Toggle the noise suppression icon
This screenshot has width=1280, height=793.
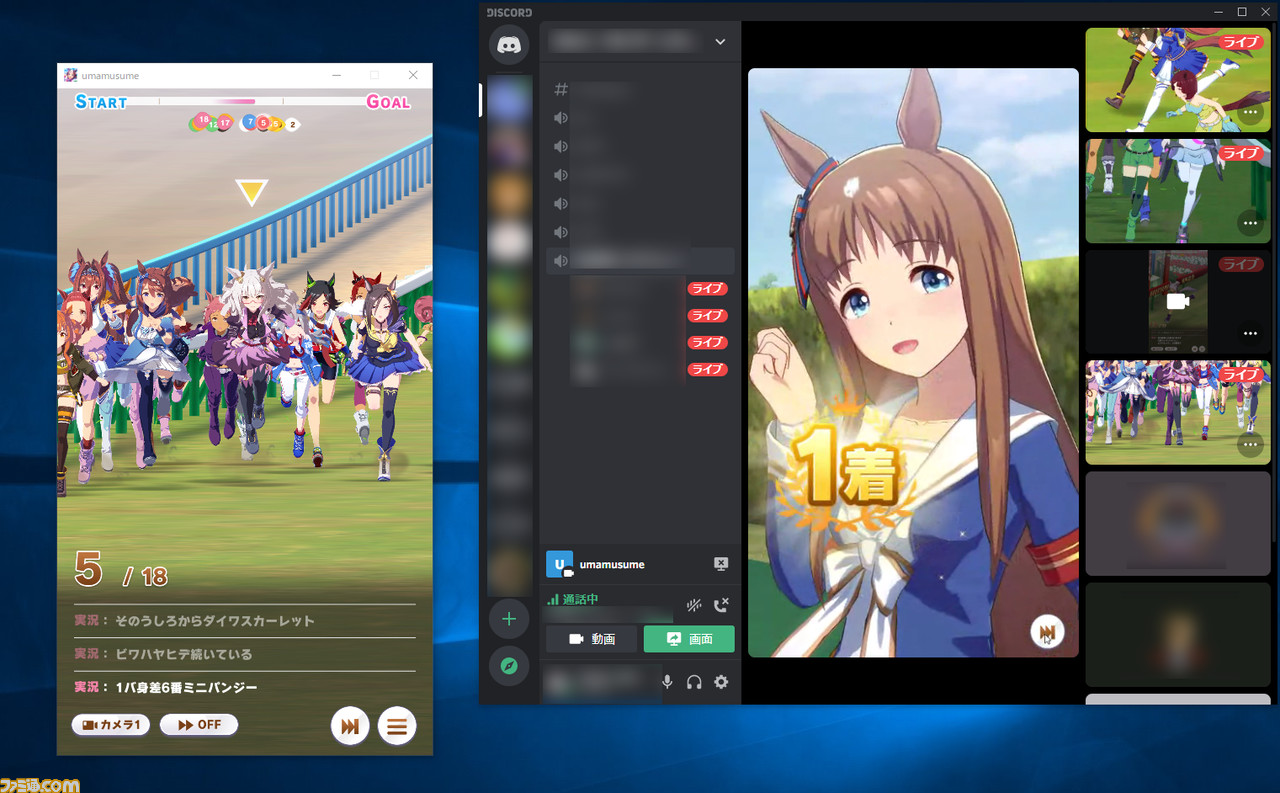click(694, 605)
